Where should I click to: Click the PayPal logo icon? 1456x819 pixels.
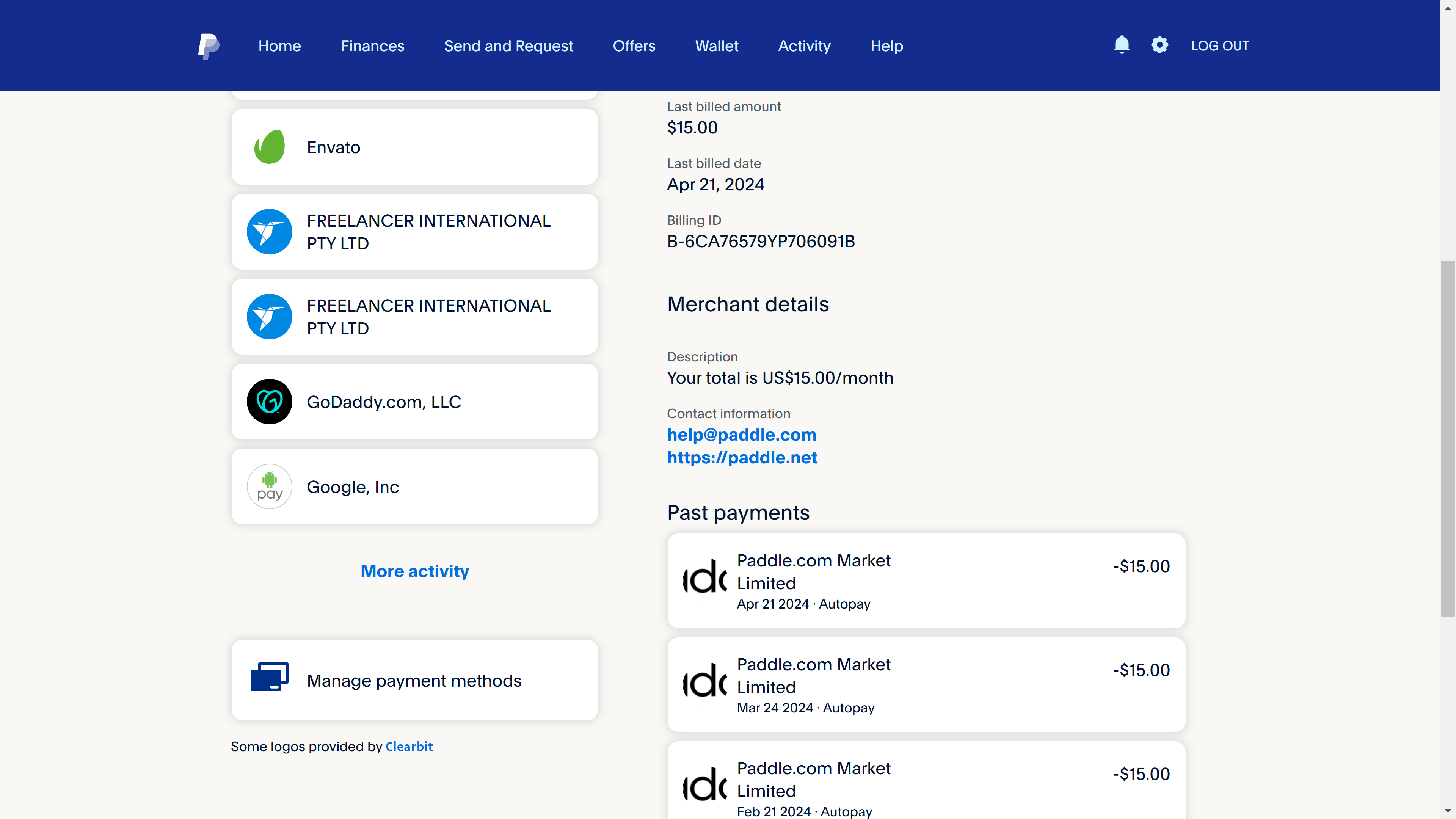coord(209,46)
